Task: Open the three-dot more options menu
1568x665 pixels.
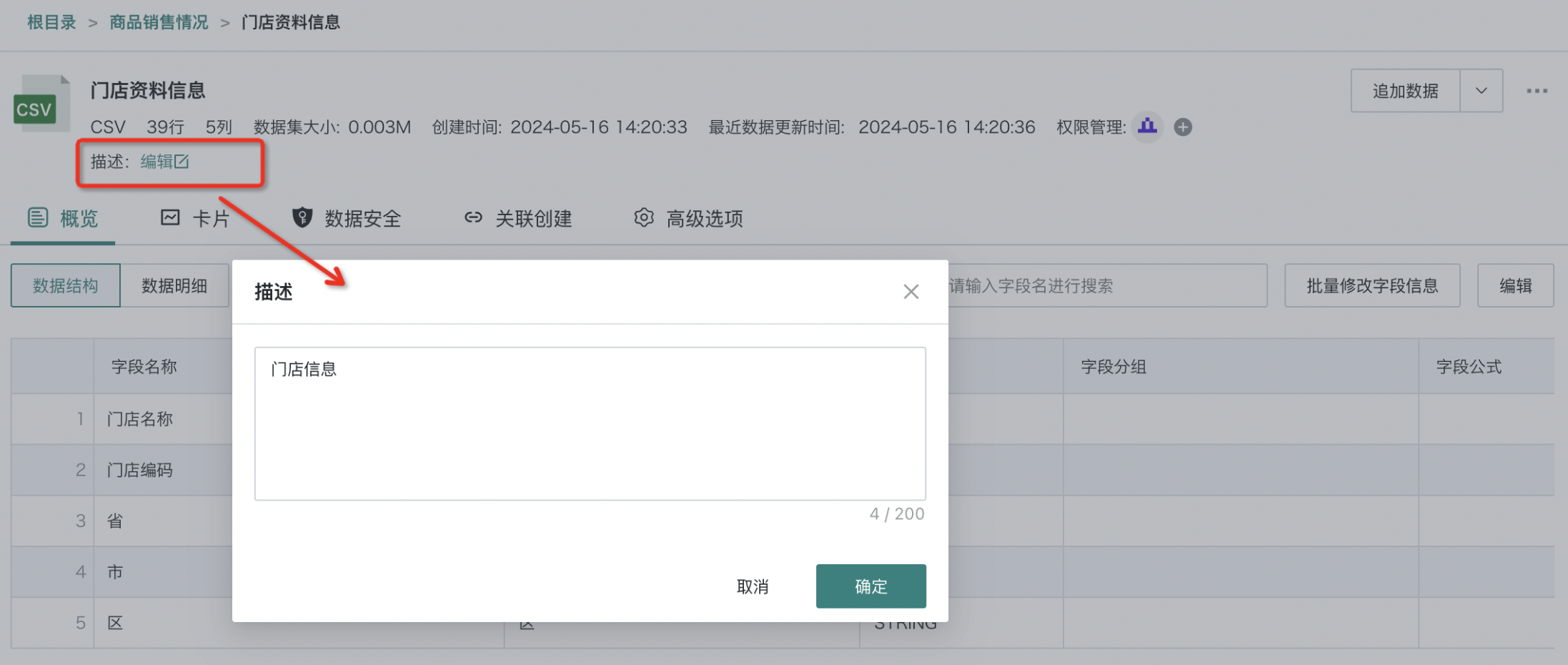Action: pyautogui.click(x=1537, y=91)
